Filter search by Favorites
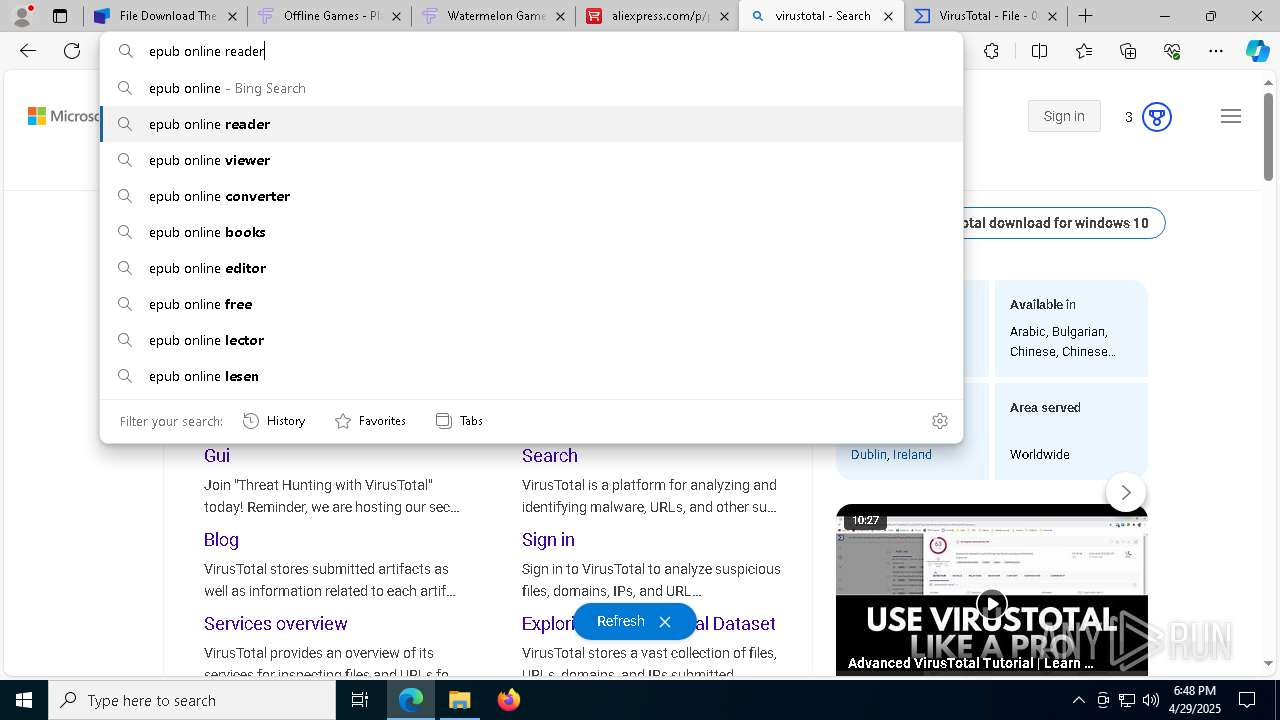Image resolution: width=1280 pixels, height=720 pixels. pos(370,421)
